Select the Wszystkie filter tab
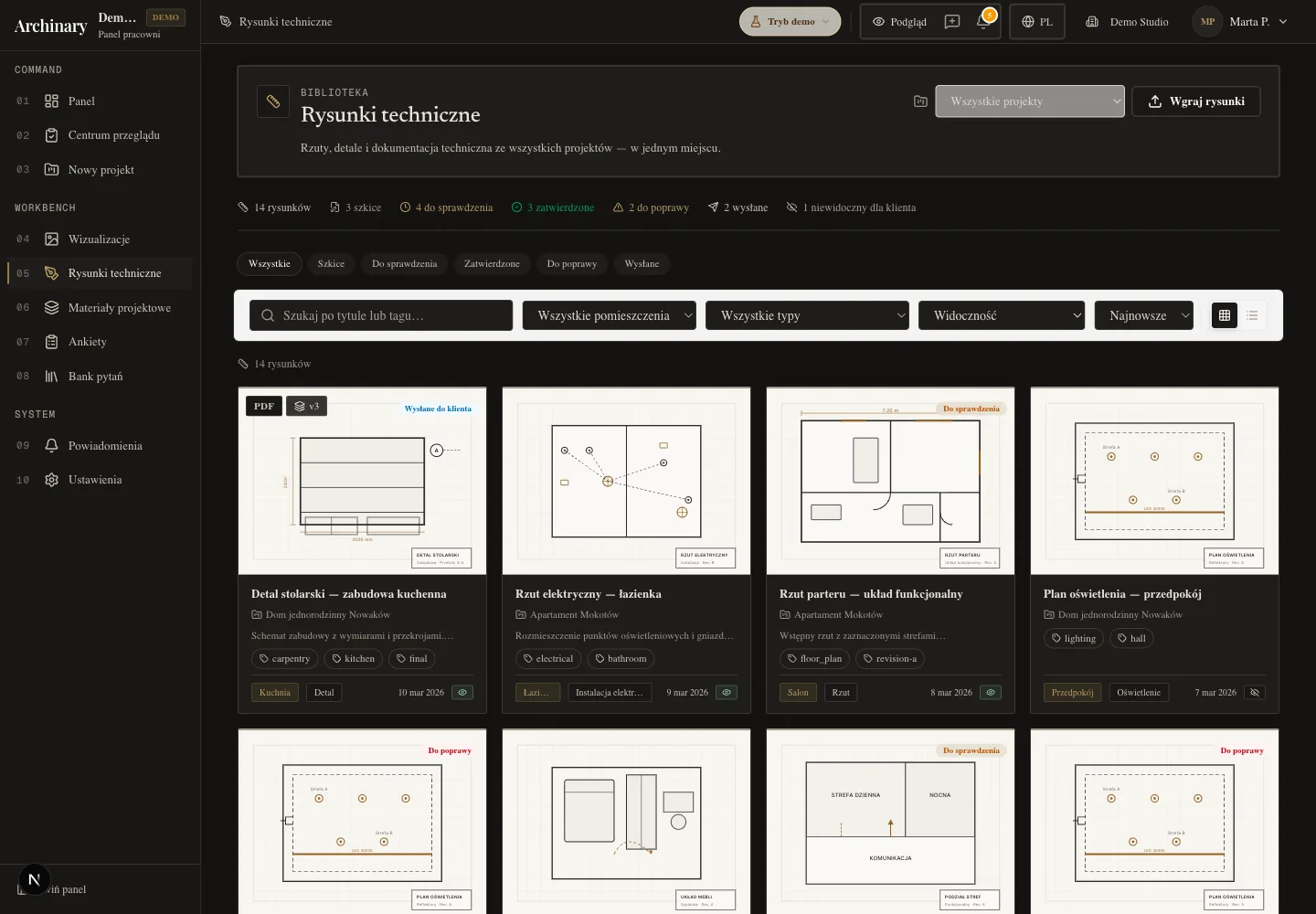The width and height of the screenshot is (1316, 914). pyautogui.click(x=270, y=264)
